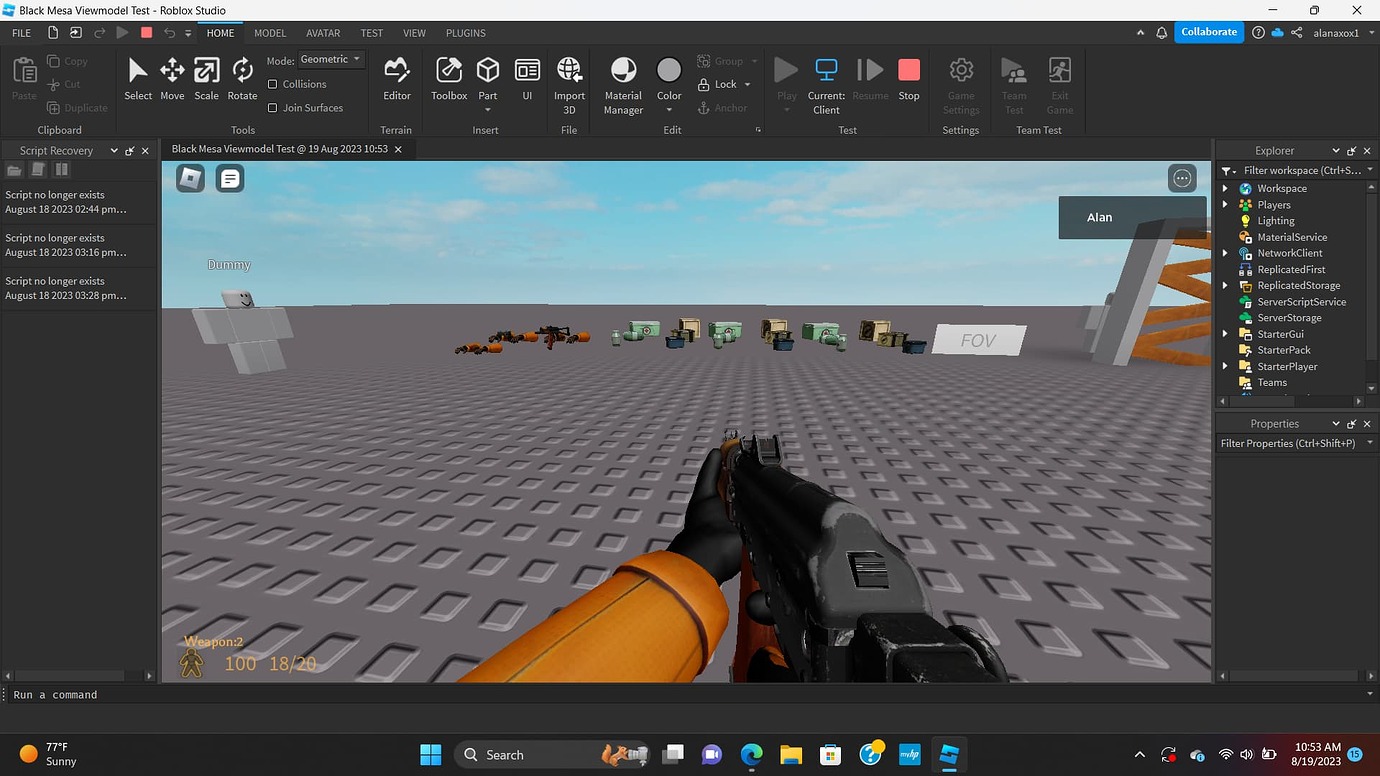Enable Join Surfaces
The height and width of the screenshot is (776, 1380).
[272, 107]
